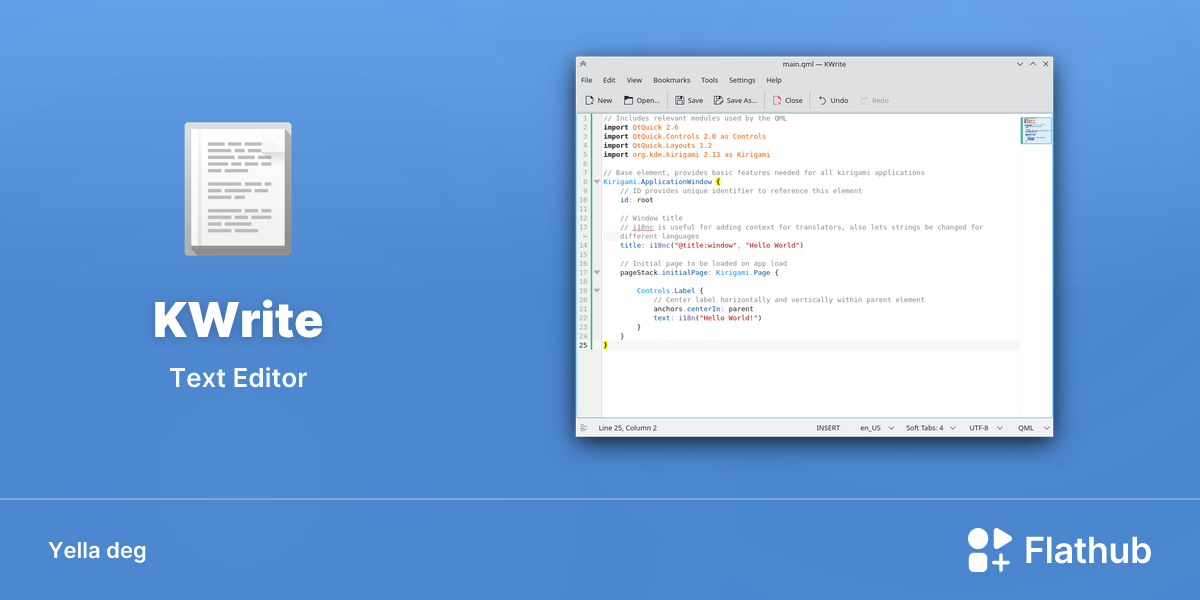Click the lines icon at status bar left
This screenshot has width=1200, height=600.
tap(584, 428)
